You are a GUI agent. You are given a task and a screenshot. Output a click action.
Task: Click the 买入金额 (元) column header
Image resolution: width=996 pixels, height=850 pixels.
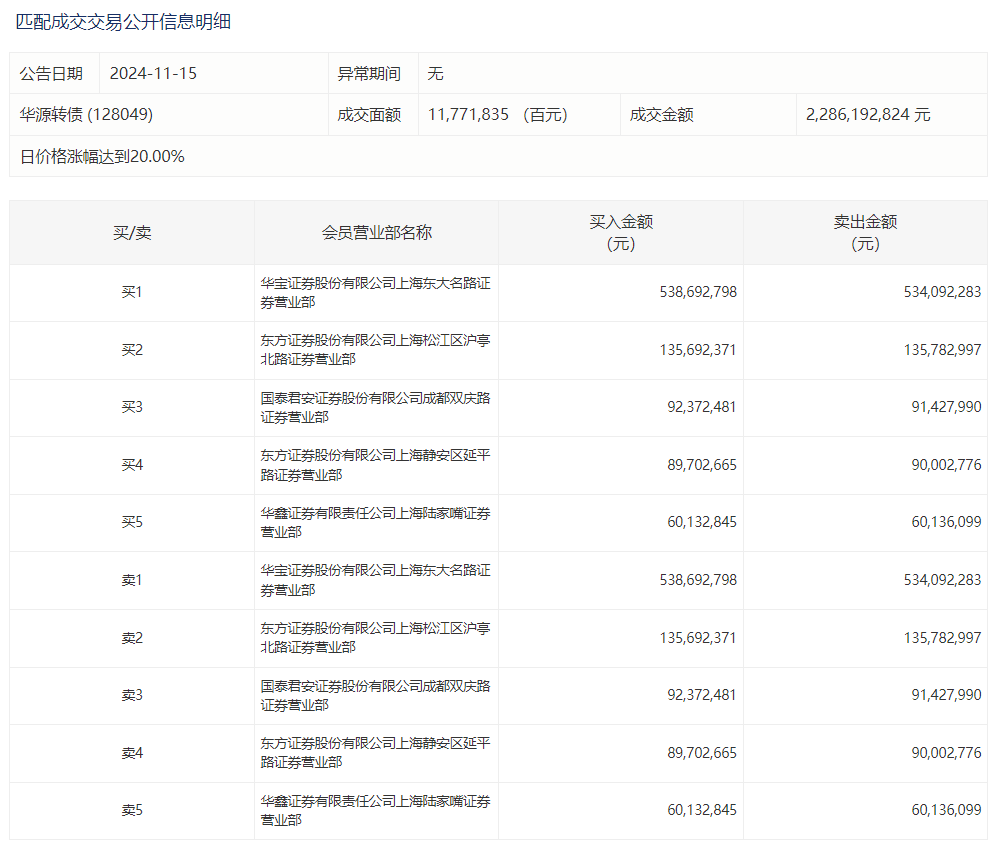tap(621, 232)
